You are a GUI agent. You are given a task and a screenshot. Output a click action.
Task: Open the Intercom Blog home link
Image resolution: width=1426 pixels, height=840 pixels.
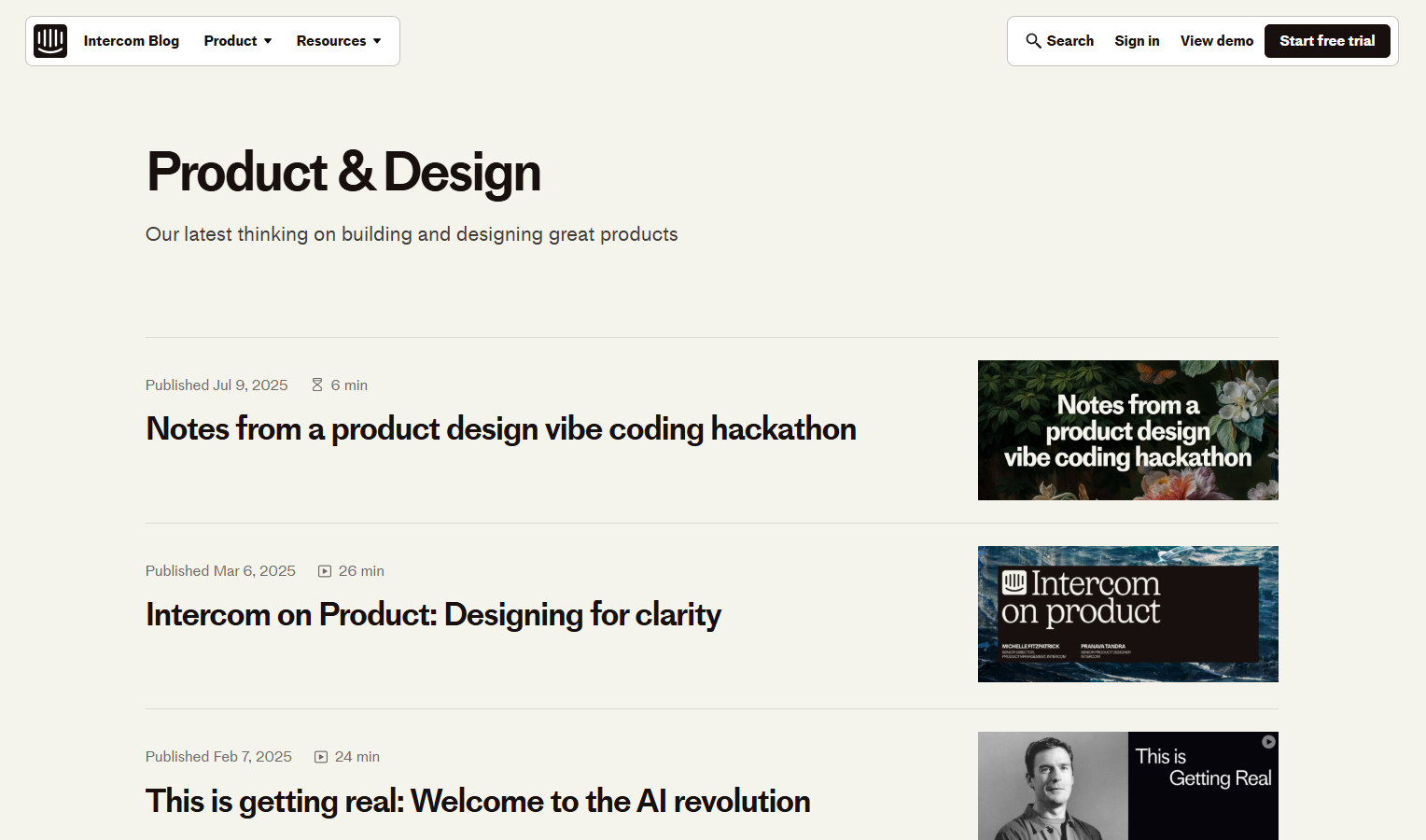point(131,41)
